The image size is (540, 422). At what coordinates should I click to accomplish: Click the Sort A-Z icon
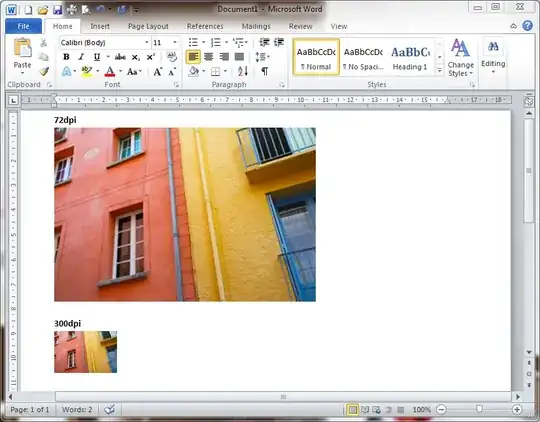coord(242,71)
